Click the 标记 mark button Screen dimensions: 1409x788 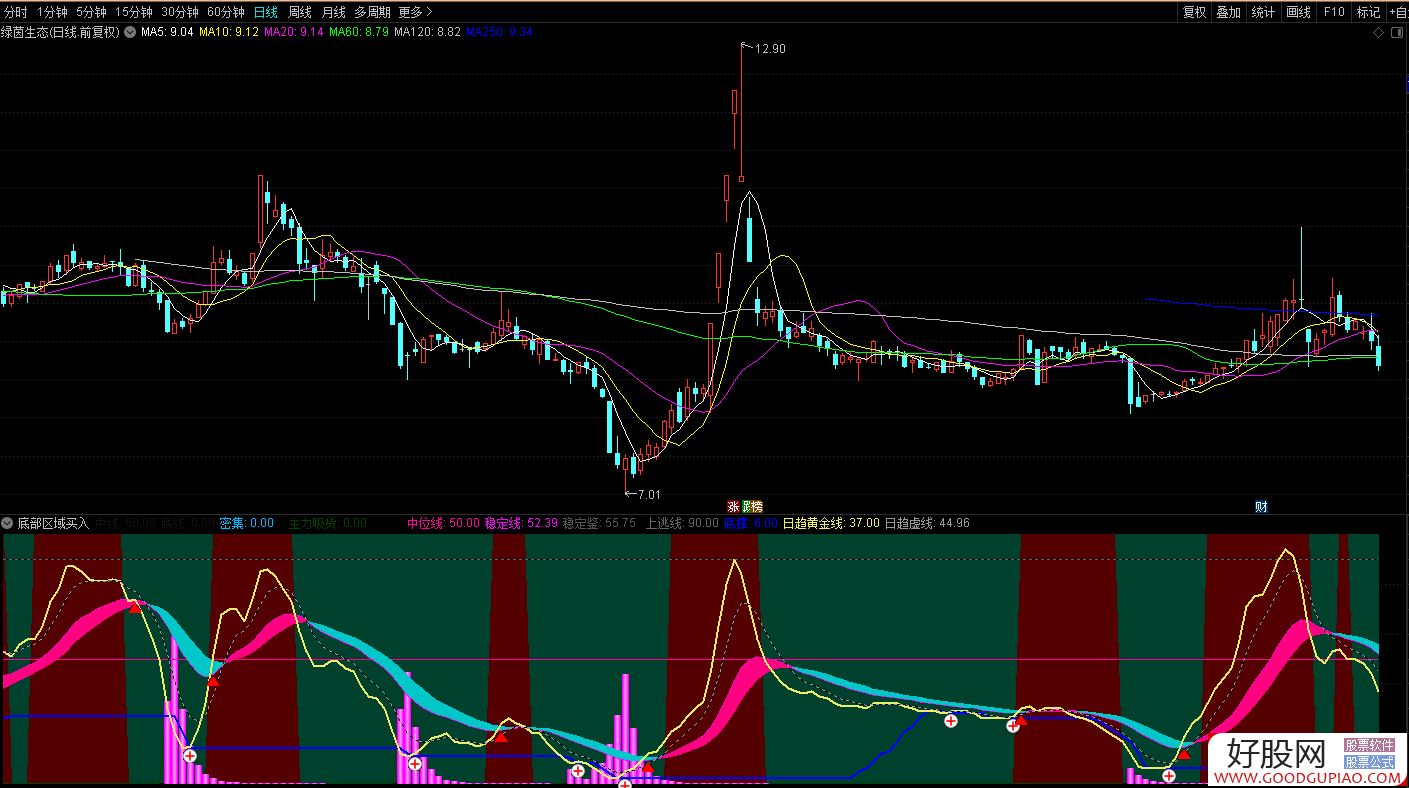pyautogui.click(x=1368, y=12)
